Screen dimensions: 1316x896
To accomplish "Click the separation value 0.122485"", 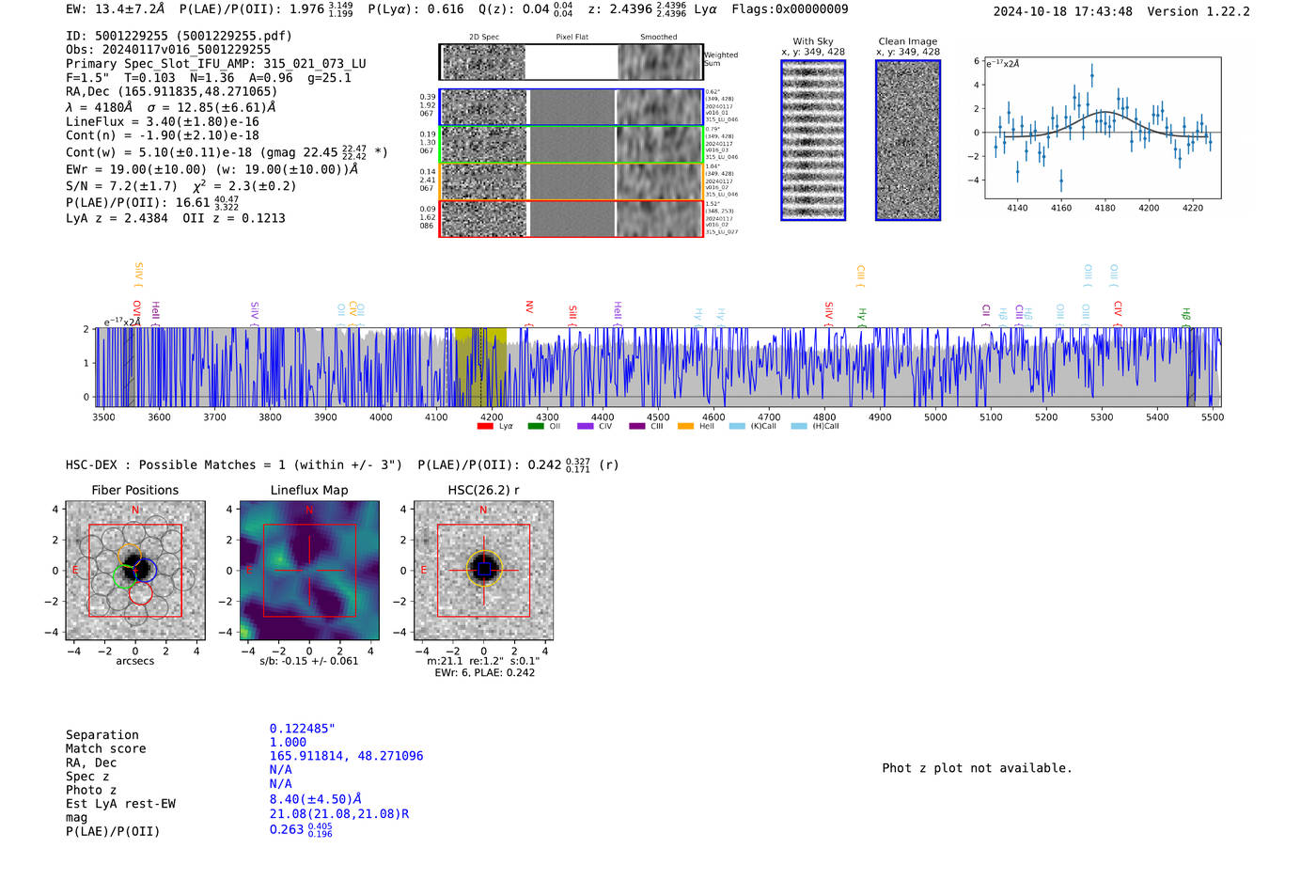I will [x=303, y=729].
